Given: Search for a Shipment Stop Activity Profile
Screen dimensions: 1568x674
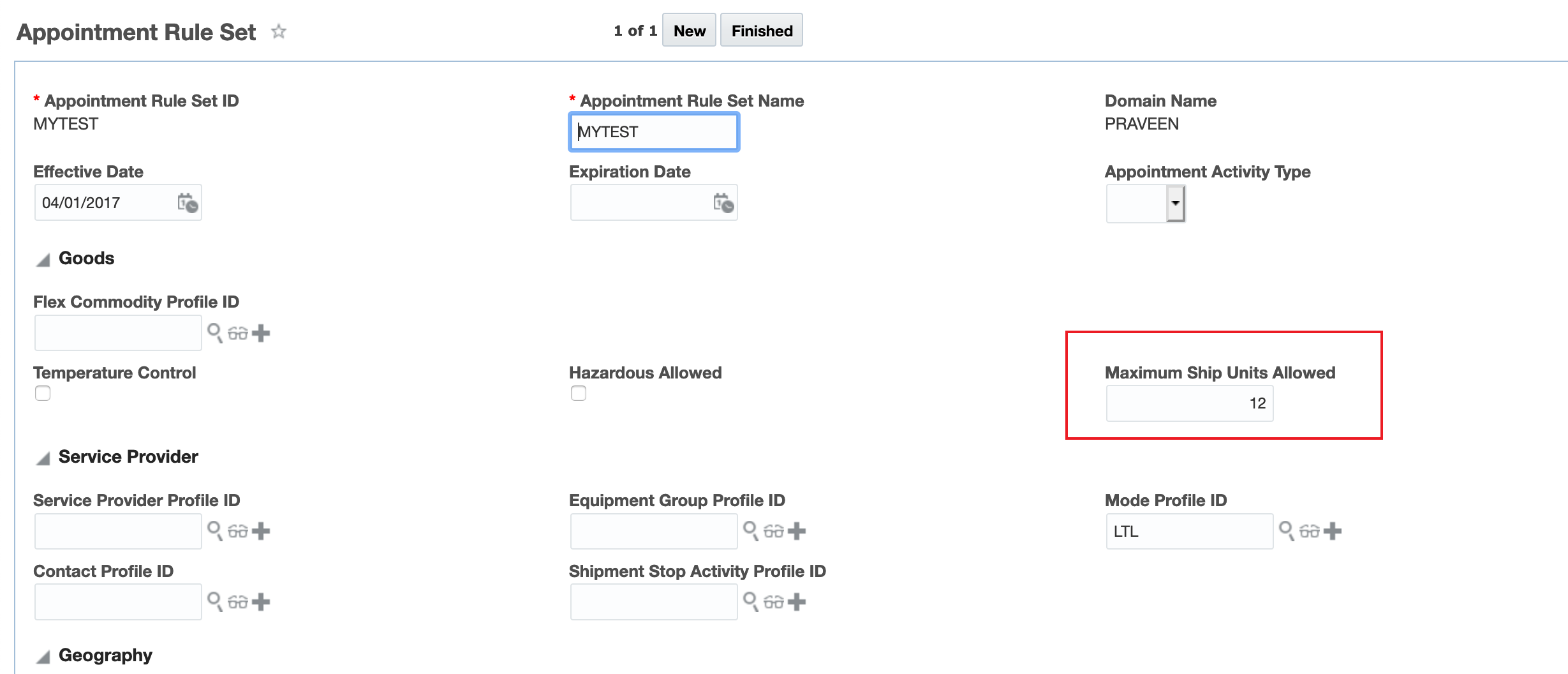Looking at the screenshot, I should 751,602.
